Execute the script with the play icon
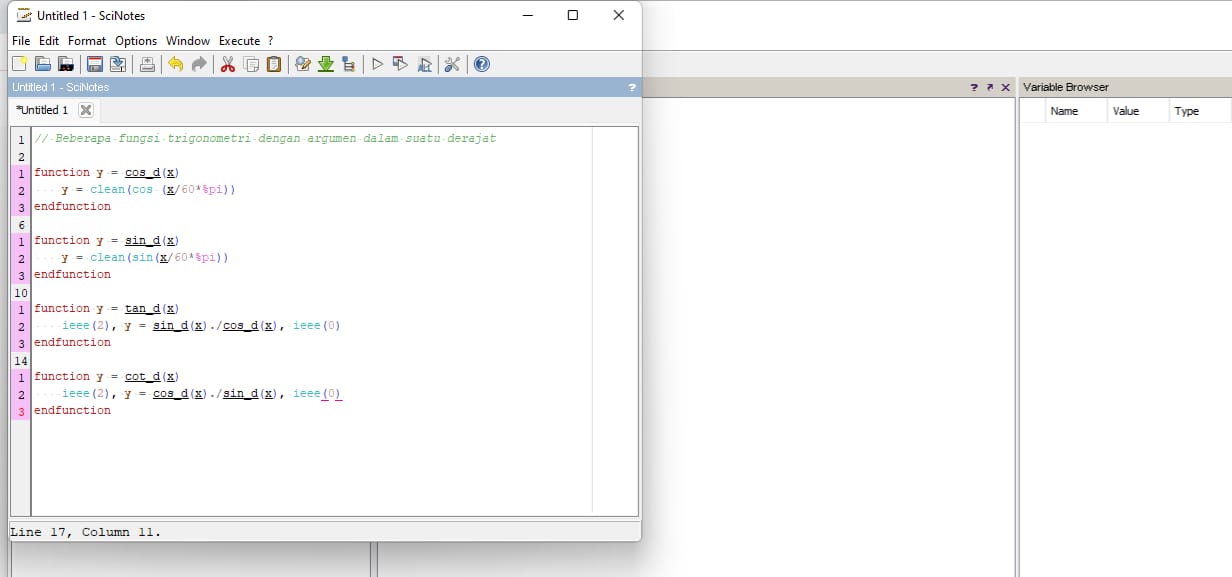Image resolution: width=1232 pixels, height=577 pixels. pos(377,64)
